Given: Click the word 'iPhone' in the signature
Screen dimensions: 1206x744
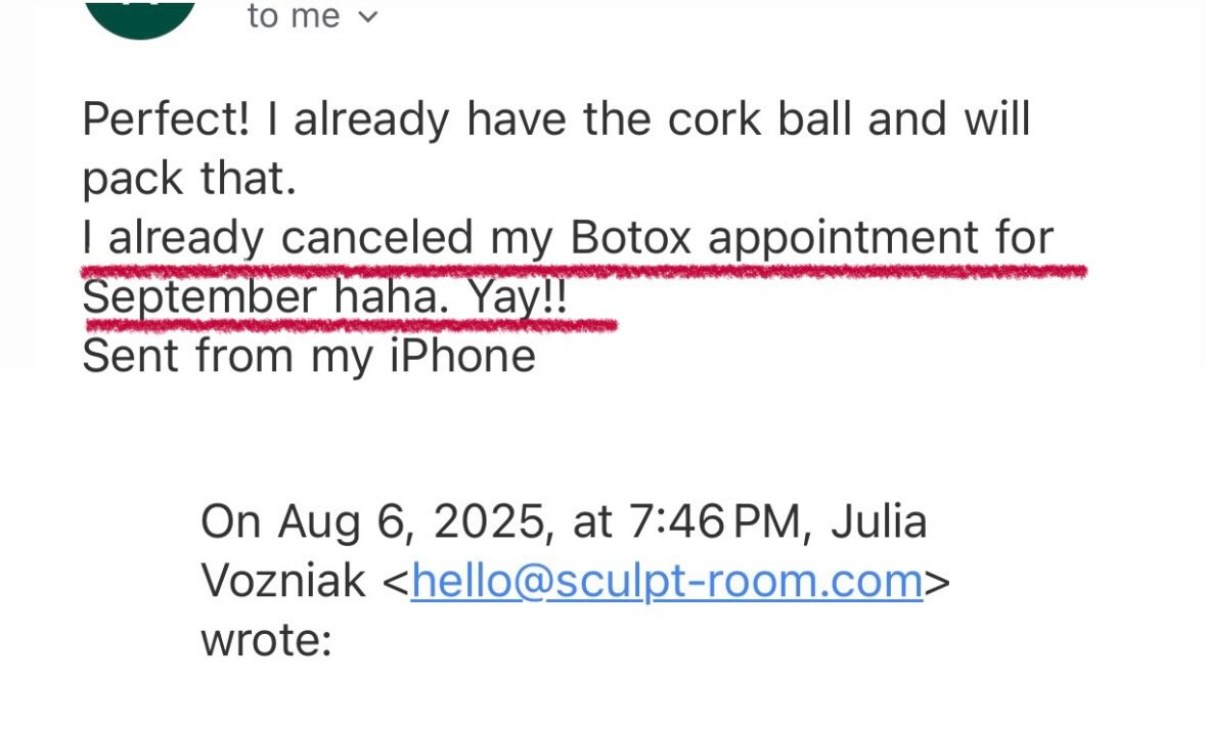Looking at the screenshot, I should coord(463,356).
